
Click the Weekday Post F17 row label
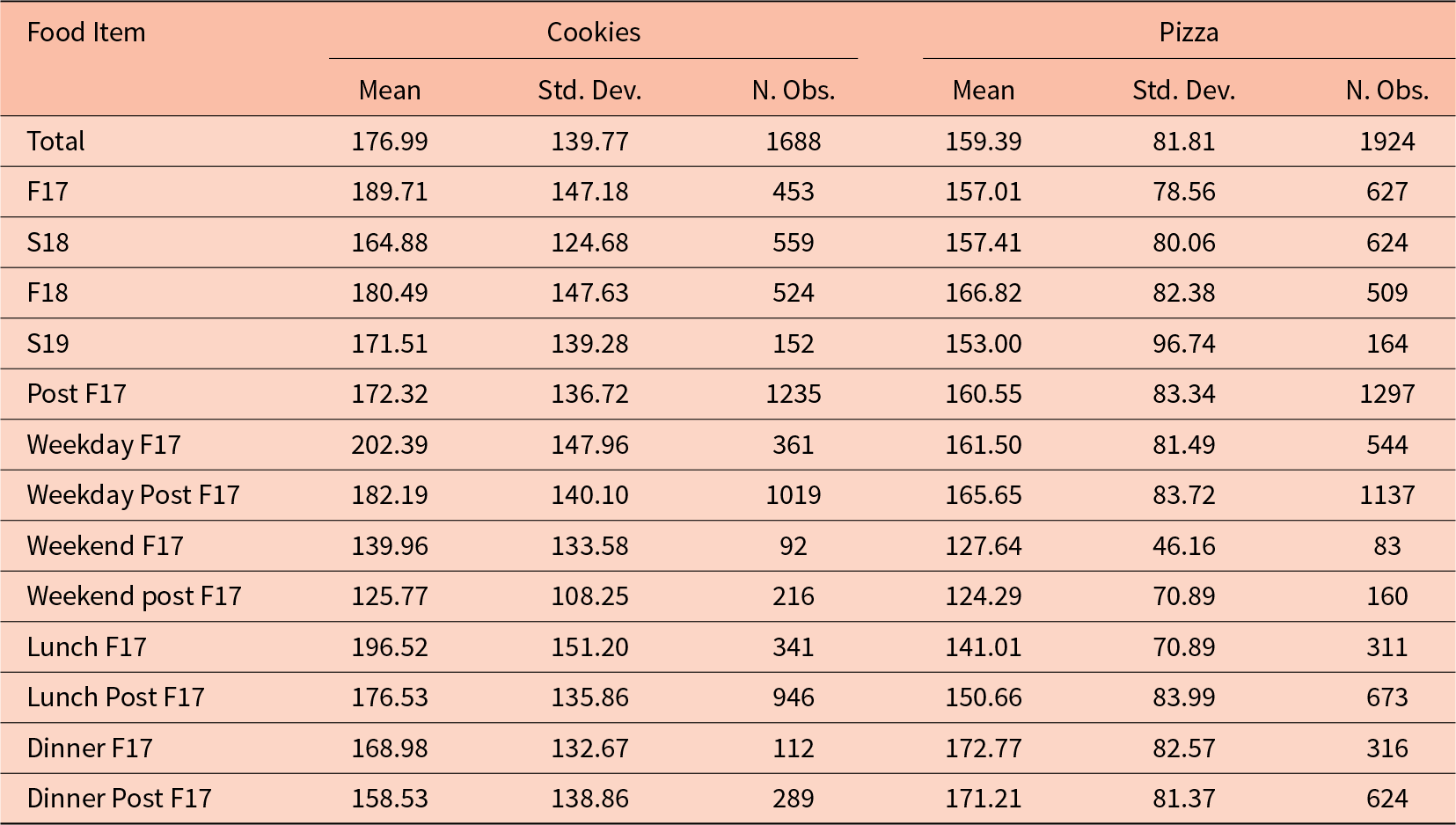(x=134, y=495)
